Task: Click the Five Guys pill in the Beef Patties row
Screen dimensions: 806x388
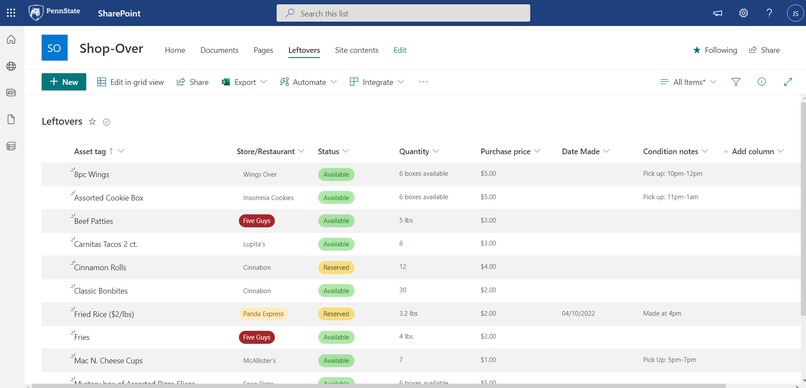Action: (257, 221)
